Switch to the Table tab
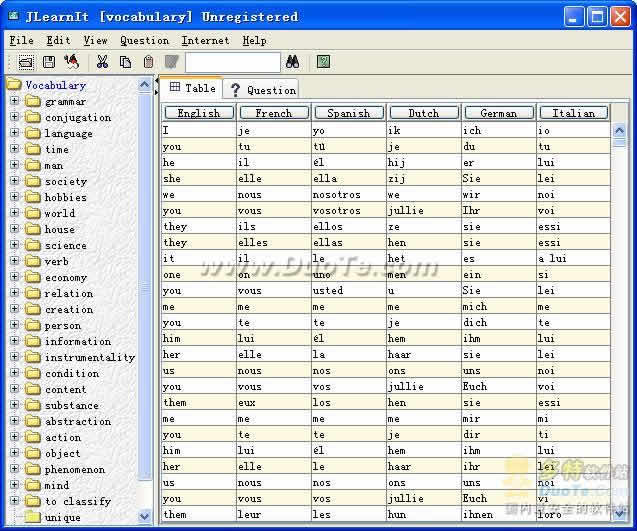637x531 pixels. (192, 88)
